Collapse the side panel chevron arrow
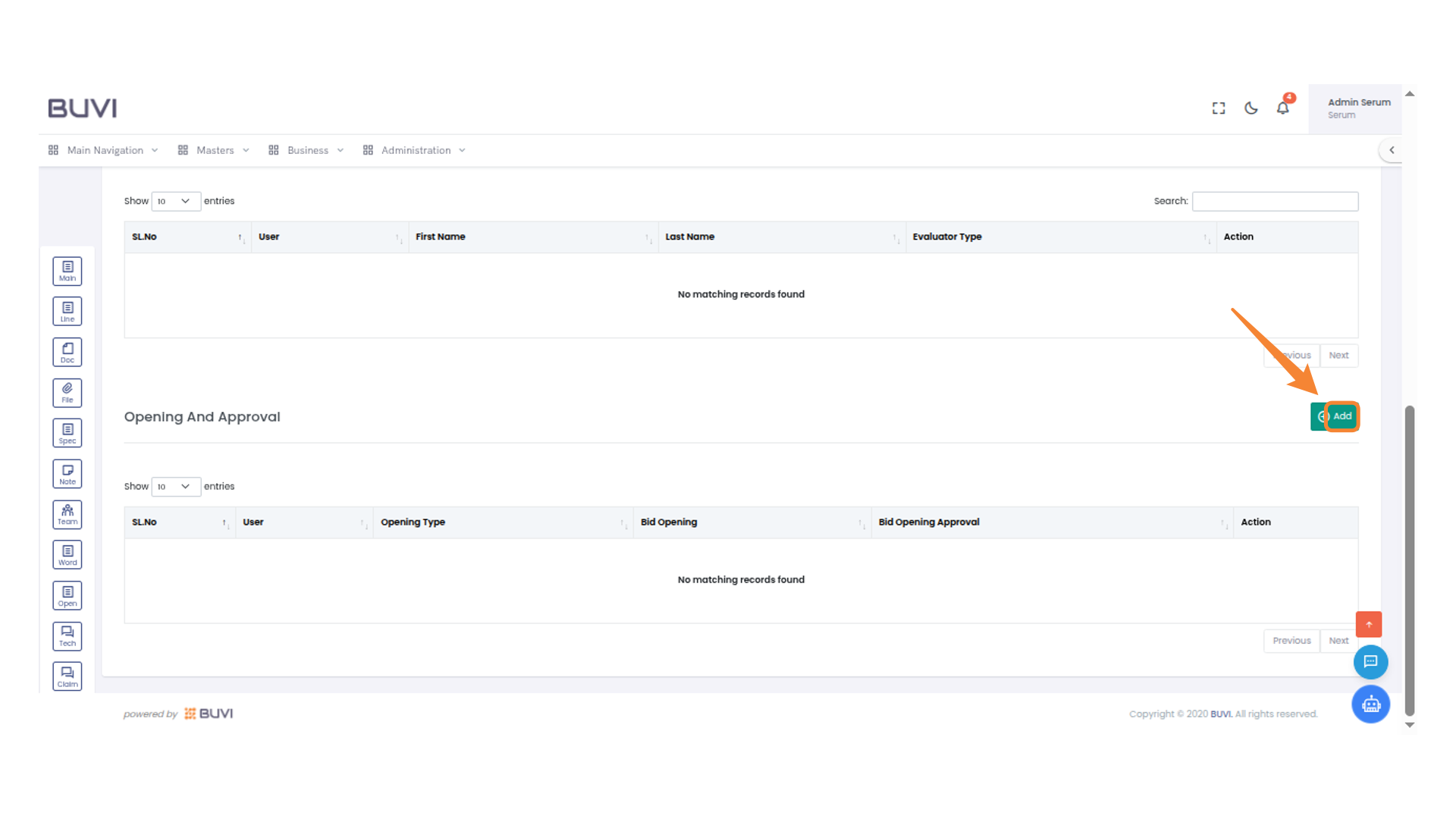This screenshot has height=819, width=1456. click(1392, 150)
